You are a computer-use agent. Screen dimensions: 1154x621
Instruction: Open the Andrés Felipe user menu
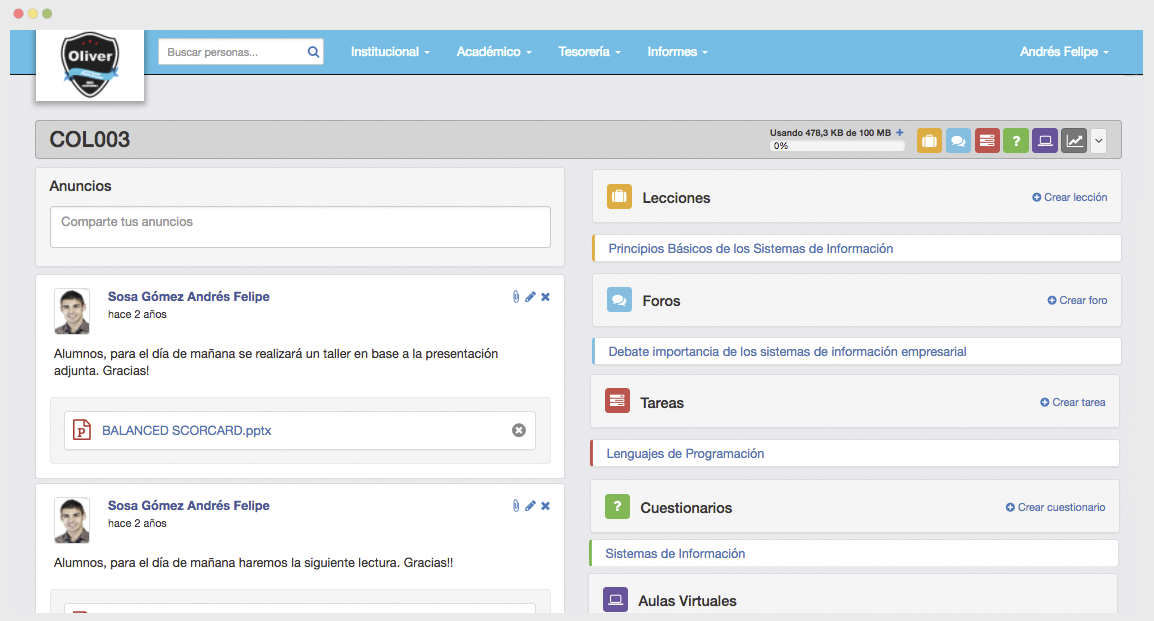pos(1064,52)
